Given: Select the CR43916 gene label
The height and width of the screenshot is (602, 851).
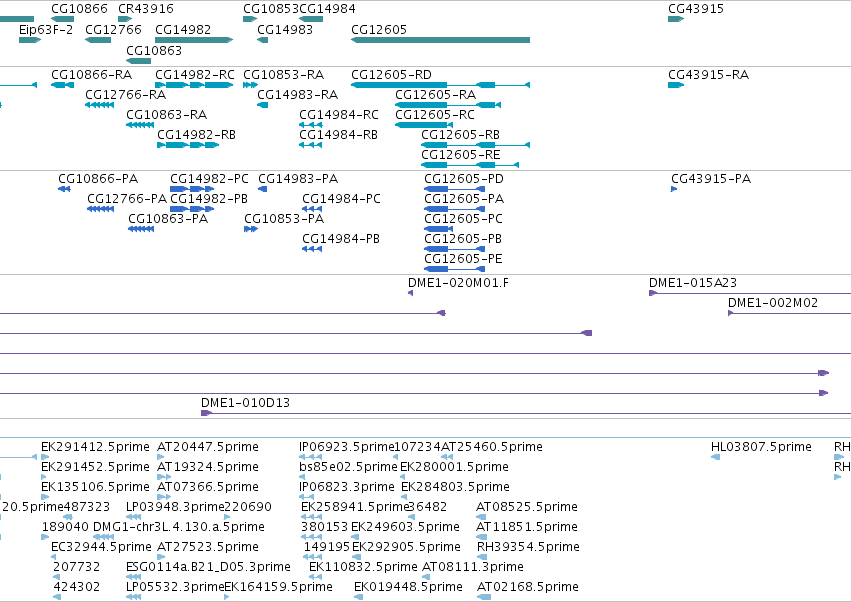Looking at the screenshot, I should pyautogui.click(x=146, y=9).
